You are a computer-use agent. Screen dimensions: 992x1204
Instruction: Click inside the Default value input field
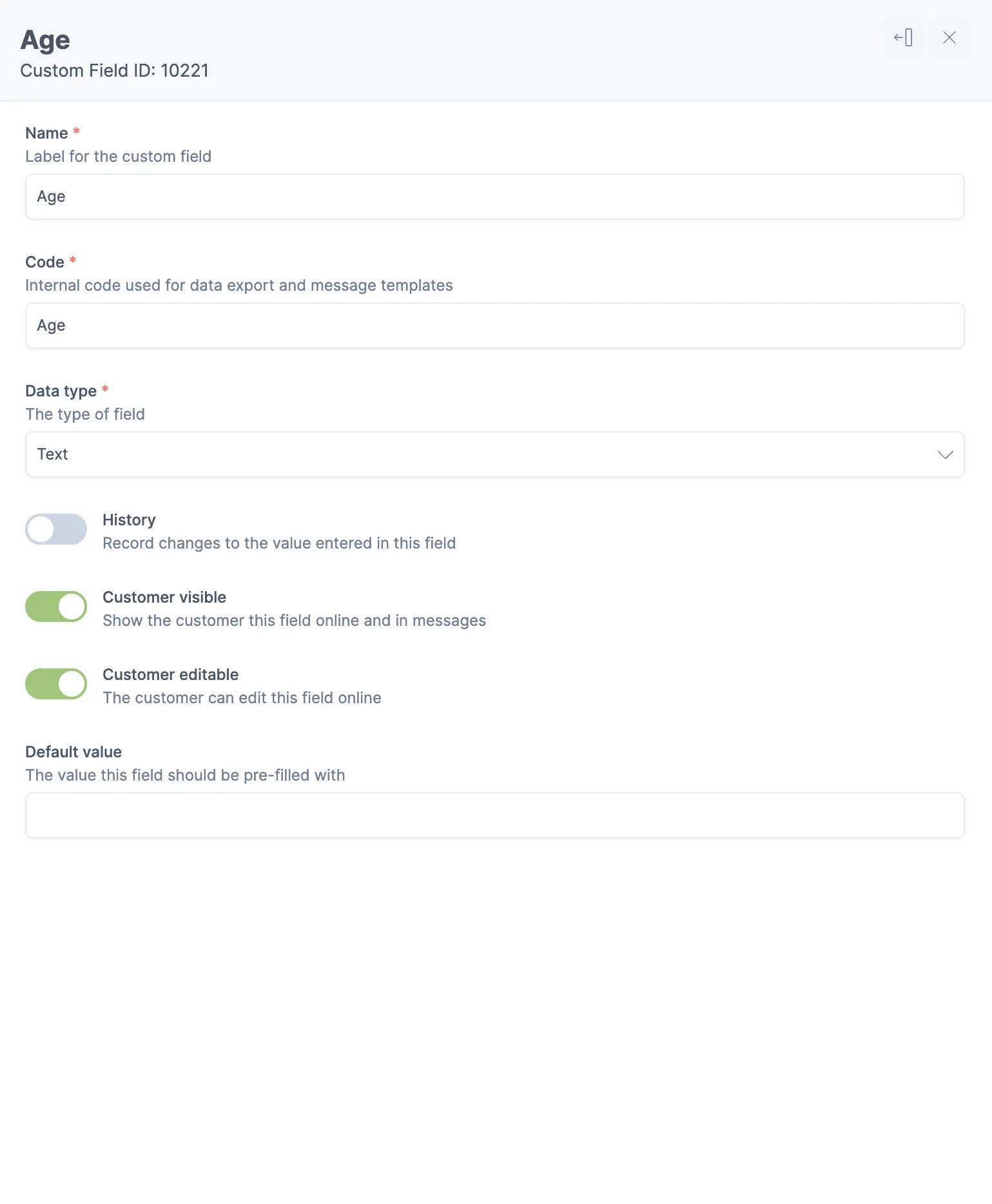[495, 815]
